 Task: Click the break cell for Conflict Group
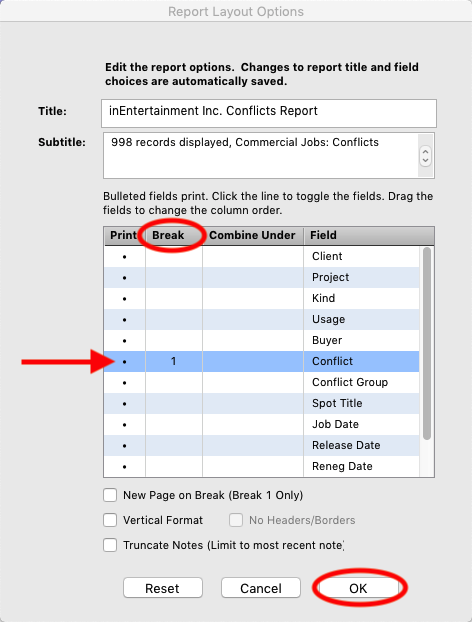tap(174, 382)
